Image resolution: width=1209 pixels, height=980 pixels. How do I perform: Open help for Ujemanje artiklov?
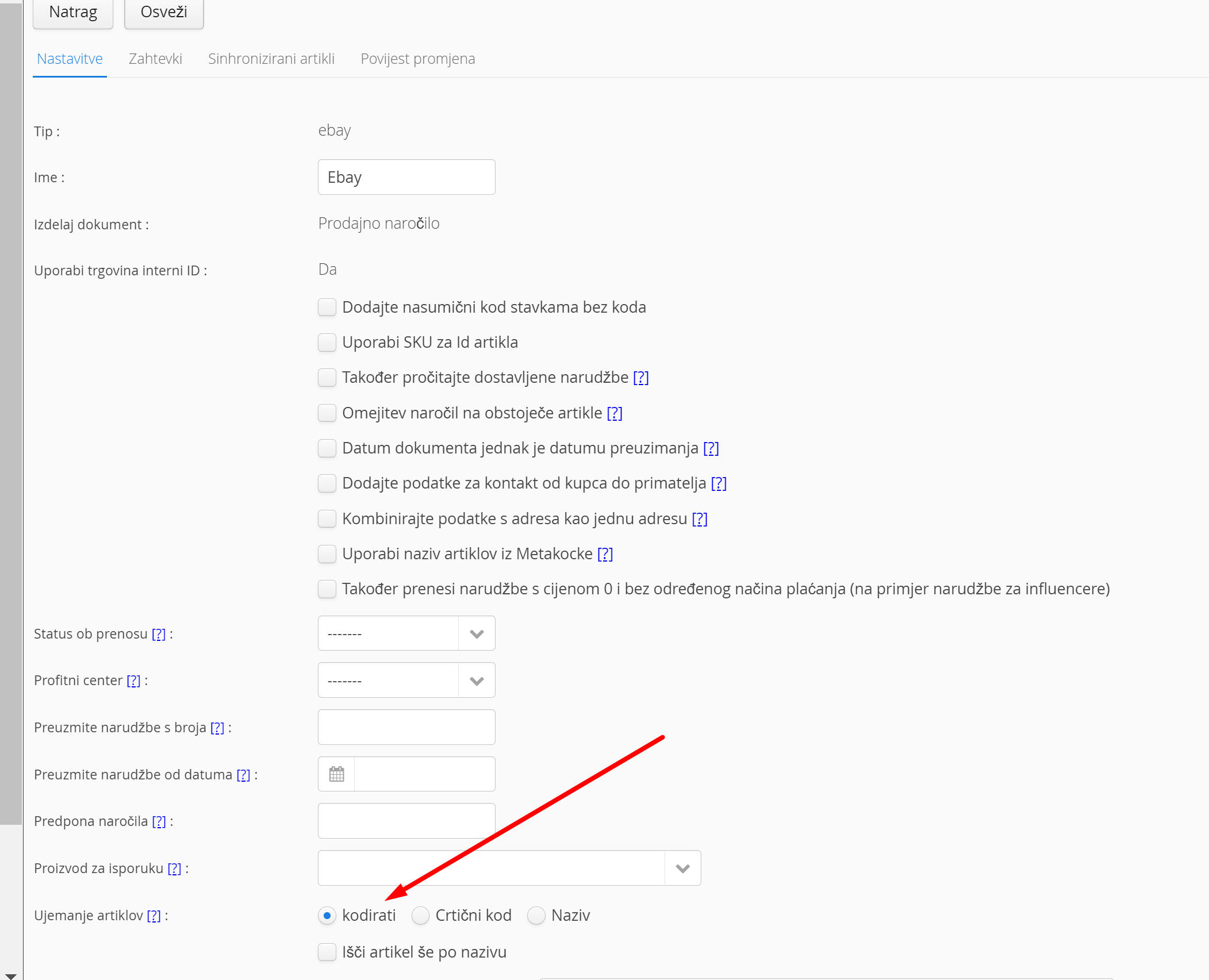coord(153,916)
